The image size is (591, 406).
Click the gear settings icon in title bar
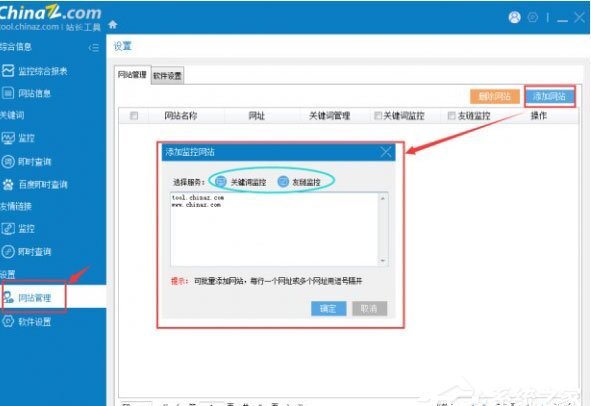coord(533,17)
